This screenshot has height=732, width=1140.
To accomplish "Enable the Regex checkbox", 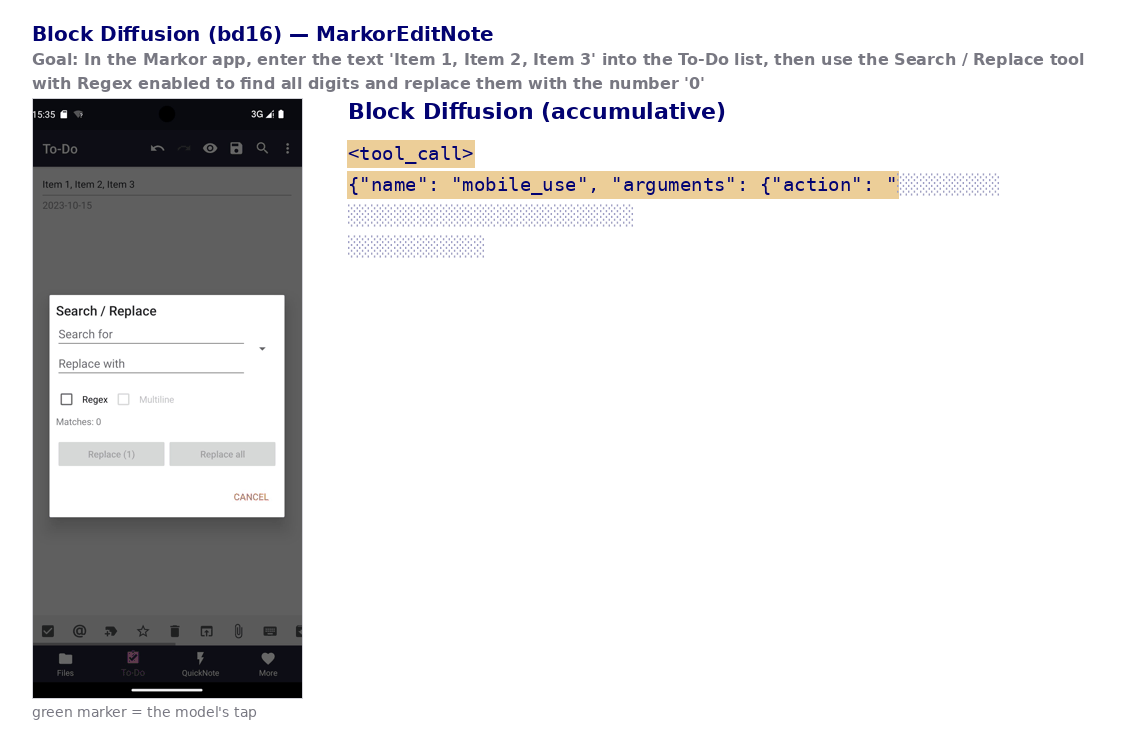I will (x=67, y=399).
